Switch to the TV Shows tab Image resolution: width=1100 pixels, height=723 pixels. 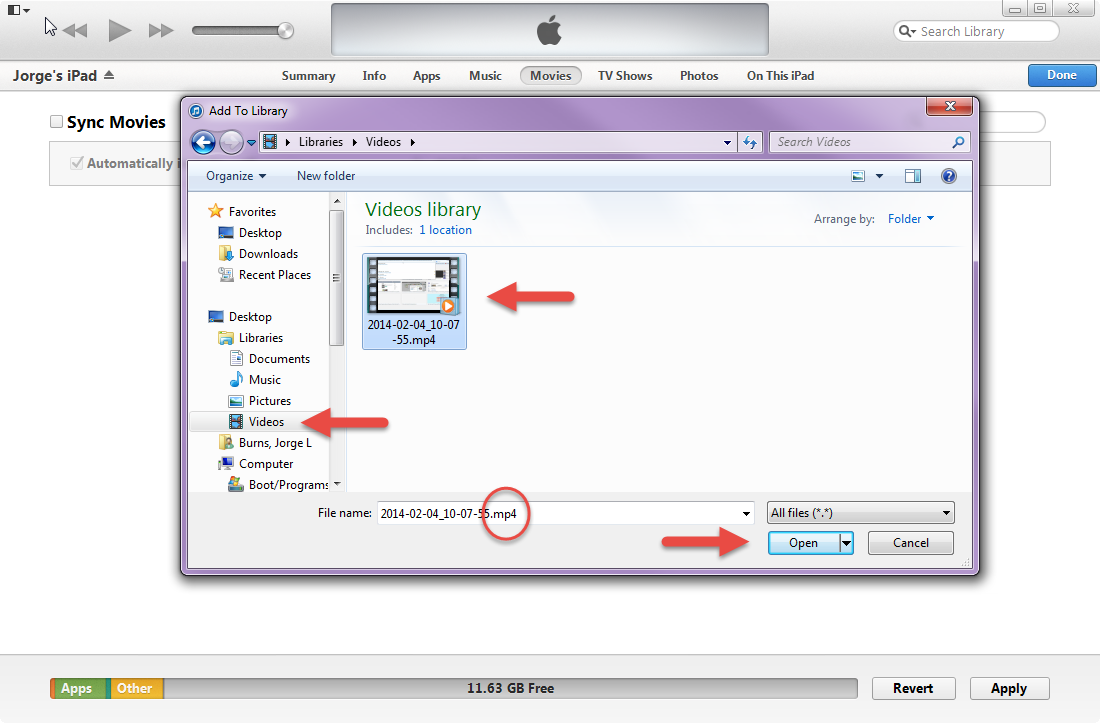tap(625, 76)
